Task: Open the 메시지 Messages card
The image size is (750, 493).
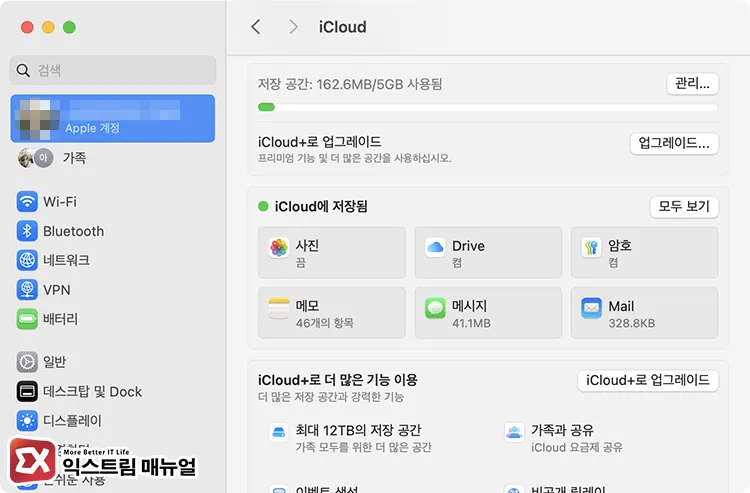Action: point(488,313)
